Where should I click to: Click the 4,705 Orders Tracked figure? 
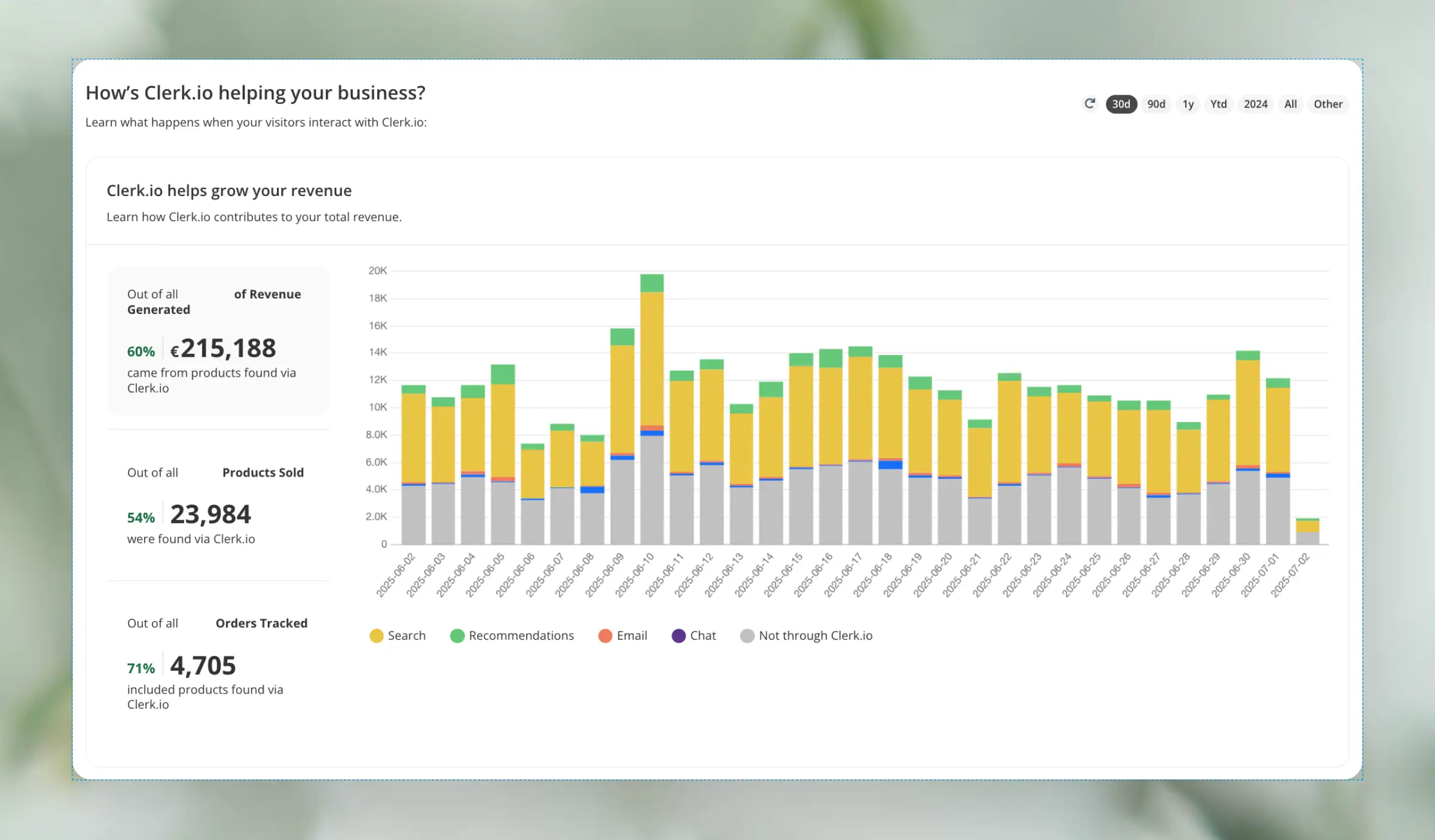[x=203, y=665]
